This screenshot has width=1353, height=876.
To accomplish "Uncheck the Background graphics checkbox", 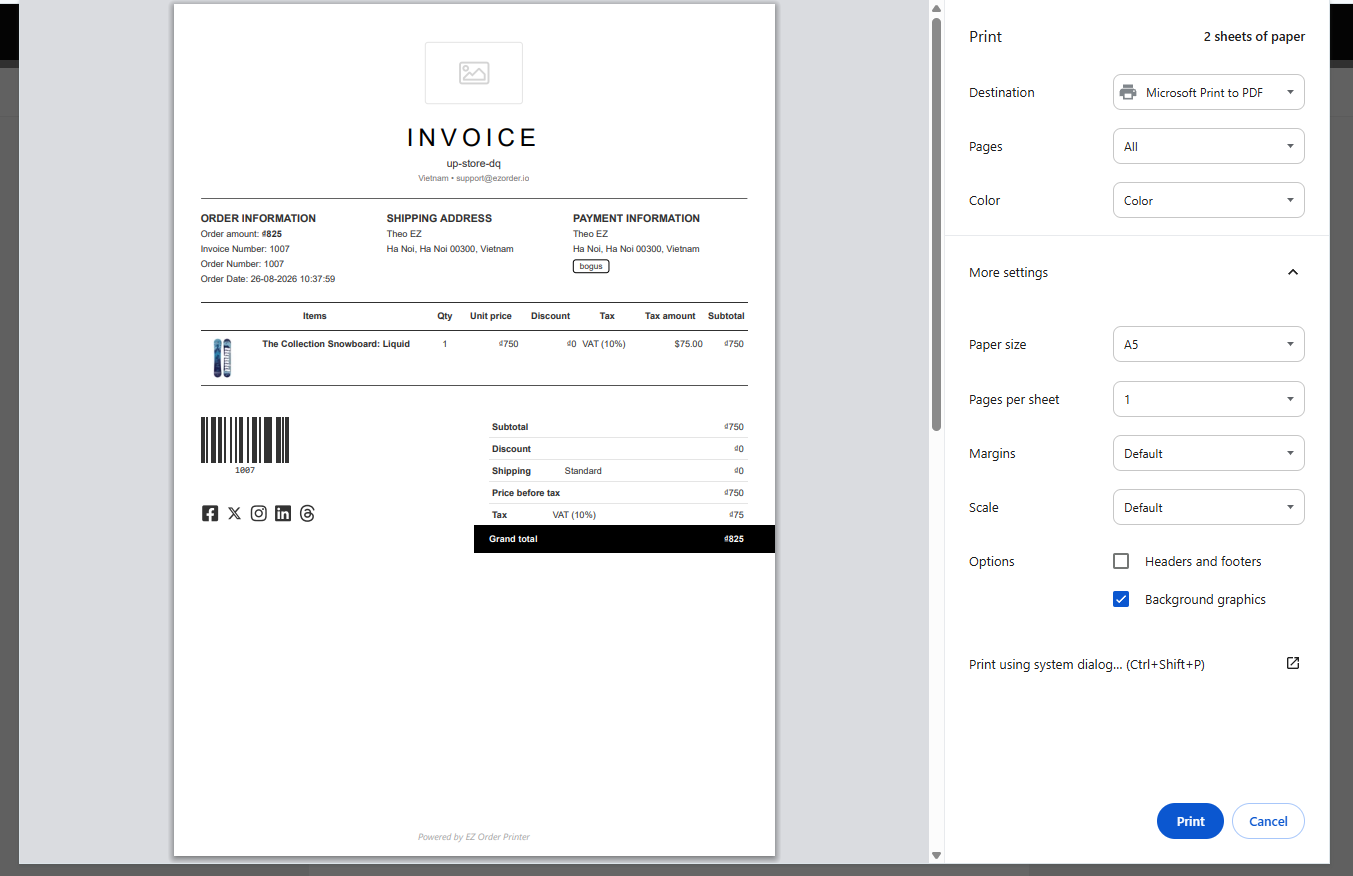I will pyautogui.click(x=1121, y=599).
